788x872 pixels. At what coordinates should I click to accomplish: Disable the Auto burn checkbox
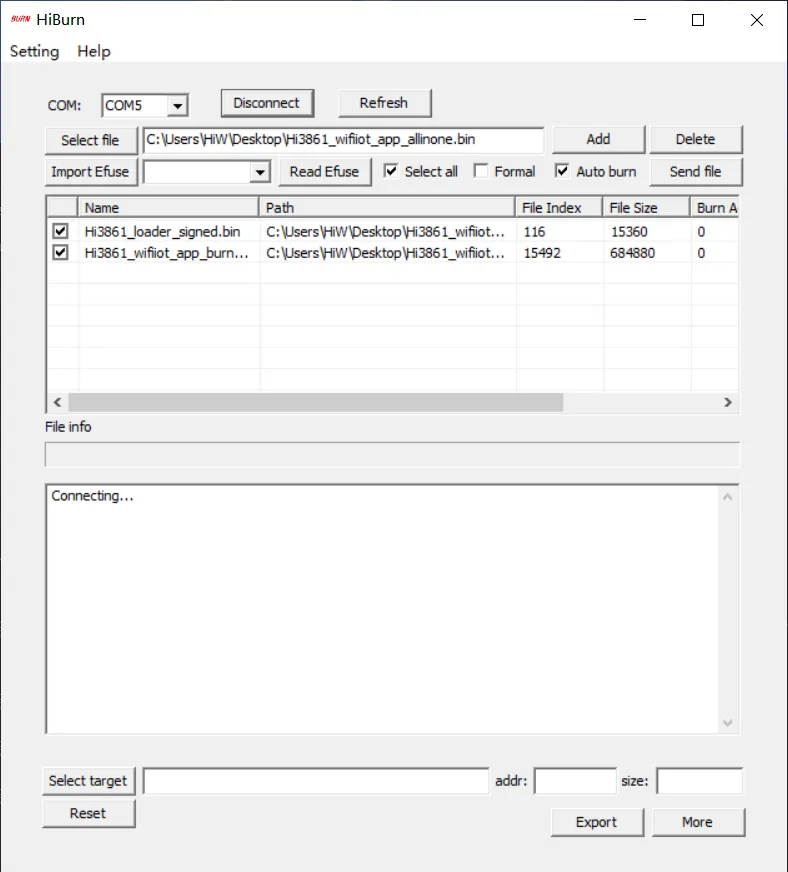(x=563, y=171)
